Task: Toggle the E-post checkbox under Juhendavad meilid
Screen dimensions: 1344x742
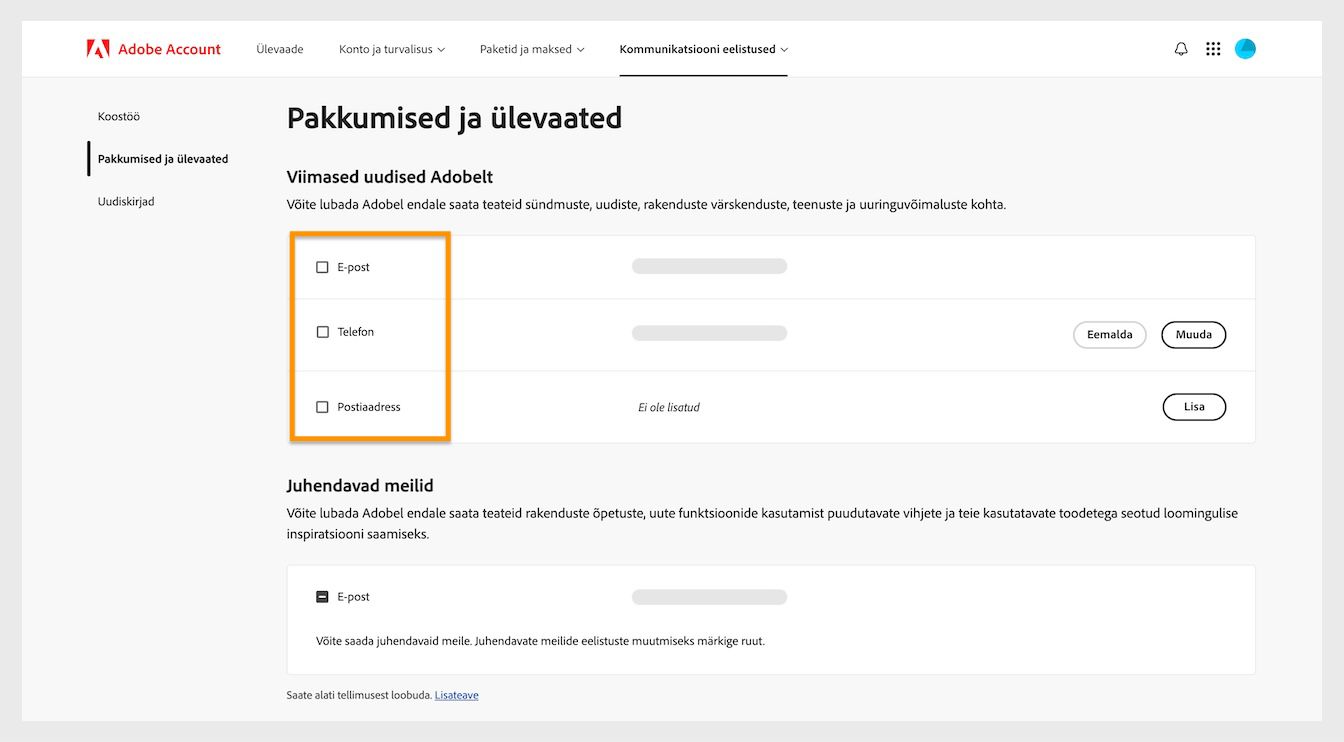Action: pos(322,596)
